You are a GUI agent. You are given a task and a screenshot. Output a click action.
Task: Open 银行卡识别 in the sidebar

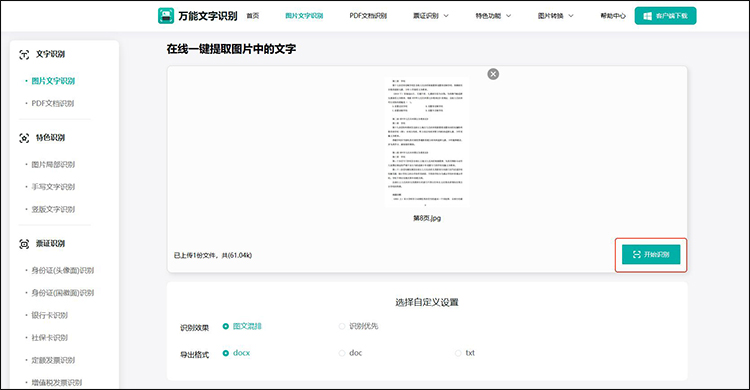tap(50, 315)
